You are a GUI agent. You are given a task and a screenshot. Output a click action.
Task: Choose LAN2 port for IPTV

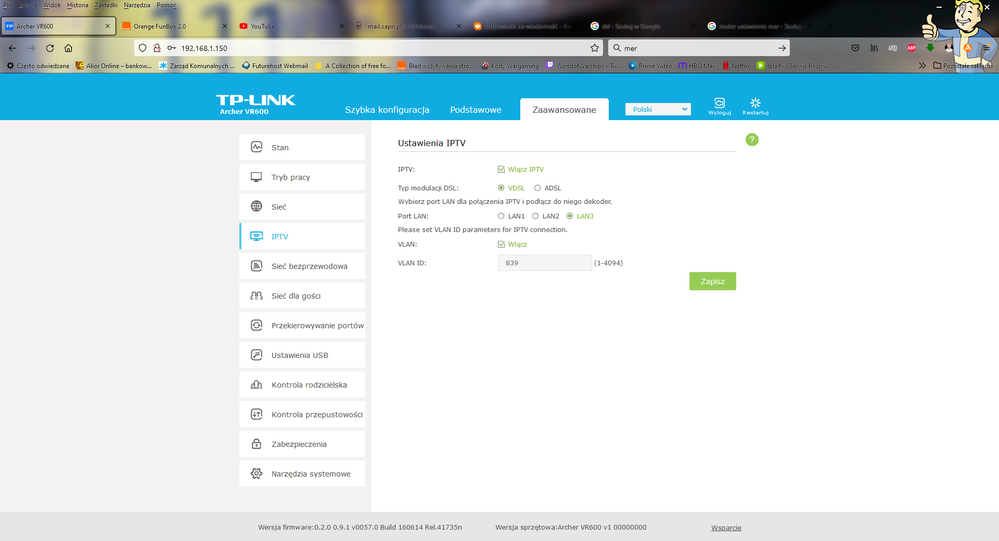point(535,216)
